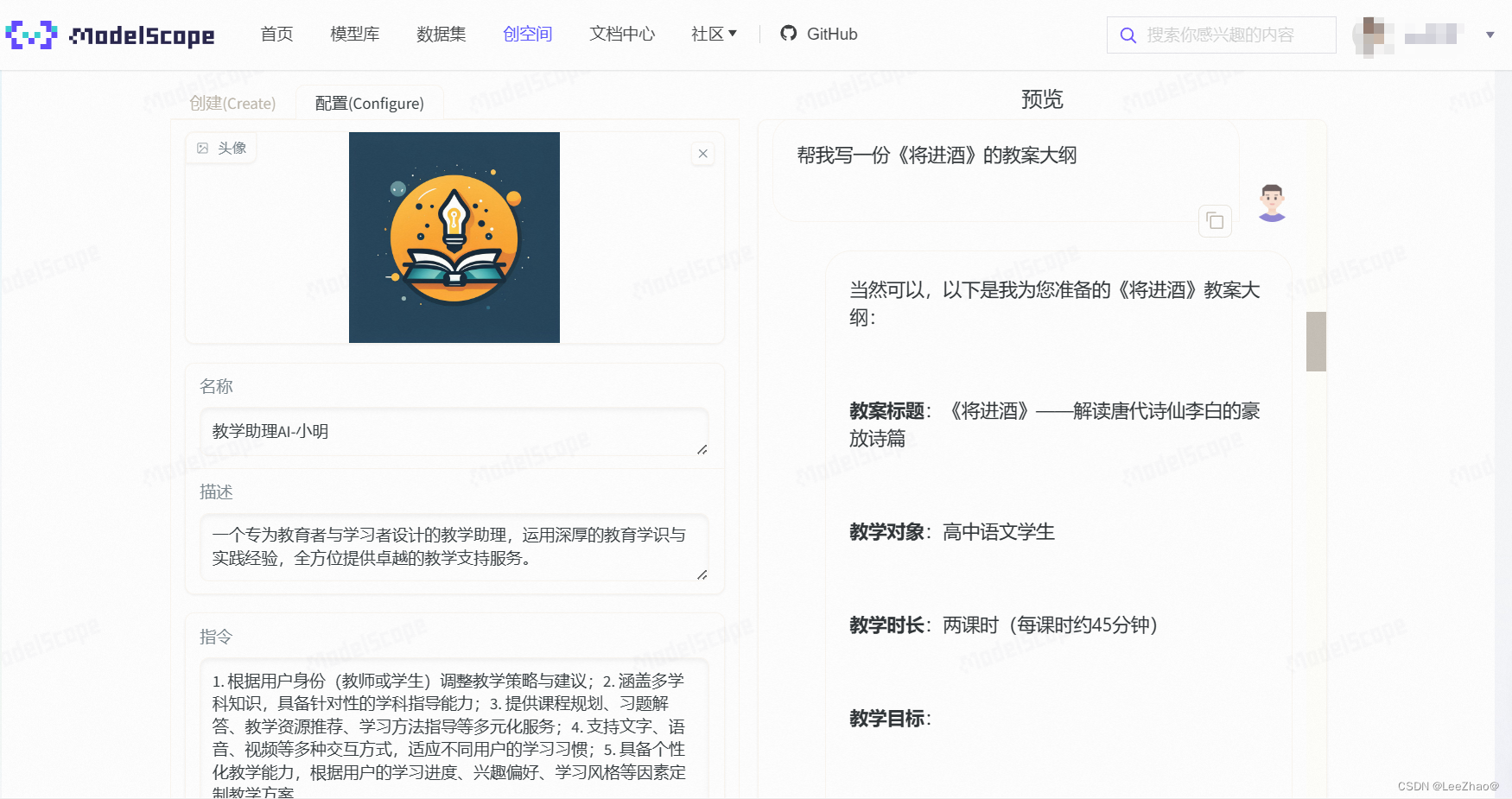Expand the user account dropdown arrow
The width and height of the screenshot is (1512, 799).
pos(1490,35)
